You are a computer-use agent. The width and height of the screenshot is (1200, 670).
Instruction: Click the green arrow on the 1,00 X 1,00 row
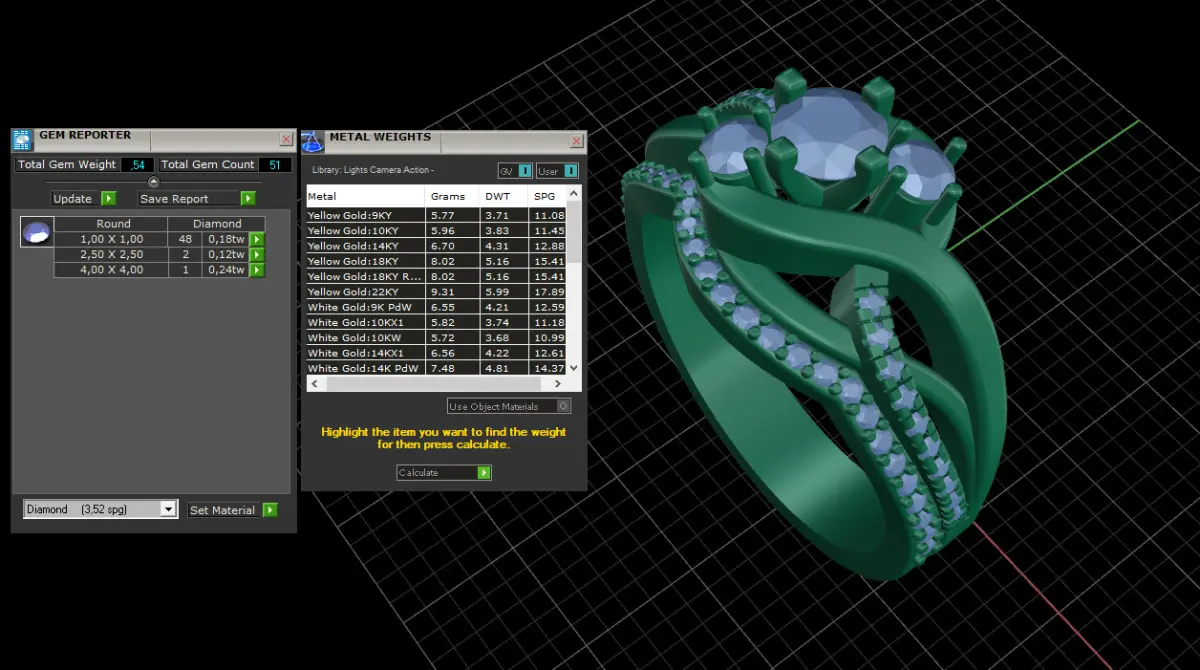pos(257,239)
